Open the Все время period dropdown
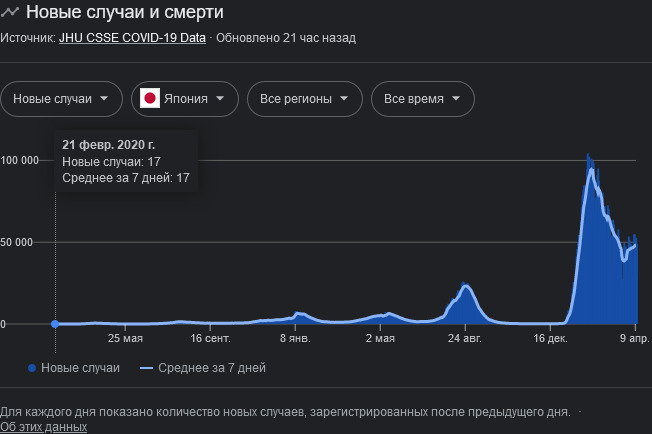652x434 pixels. [x=422, y=99]
